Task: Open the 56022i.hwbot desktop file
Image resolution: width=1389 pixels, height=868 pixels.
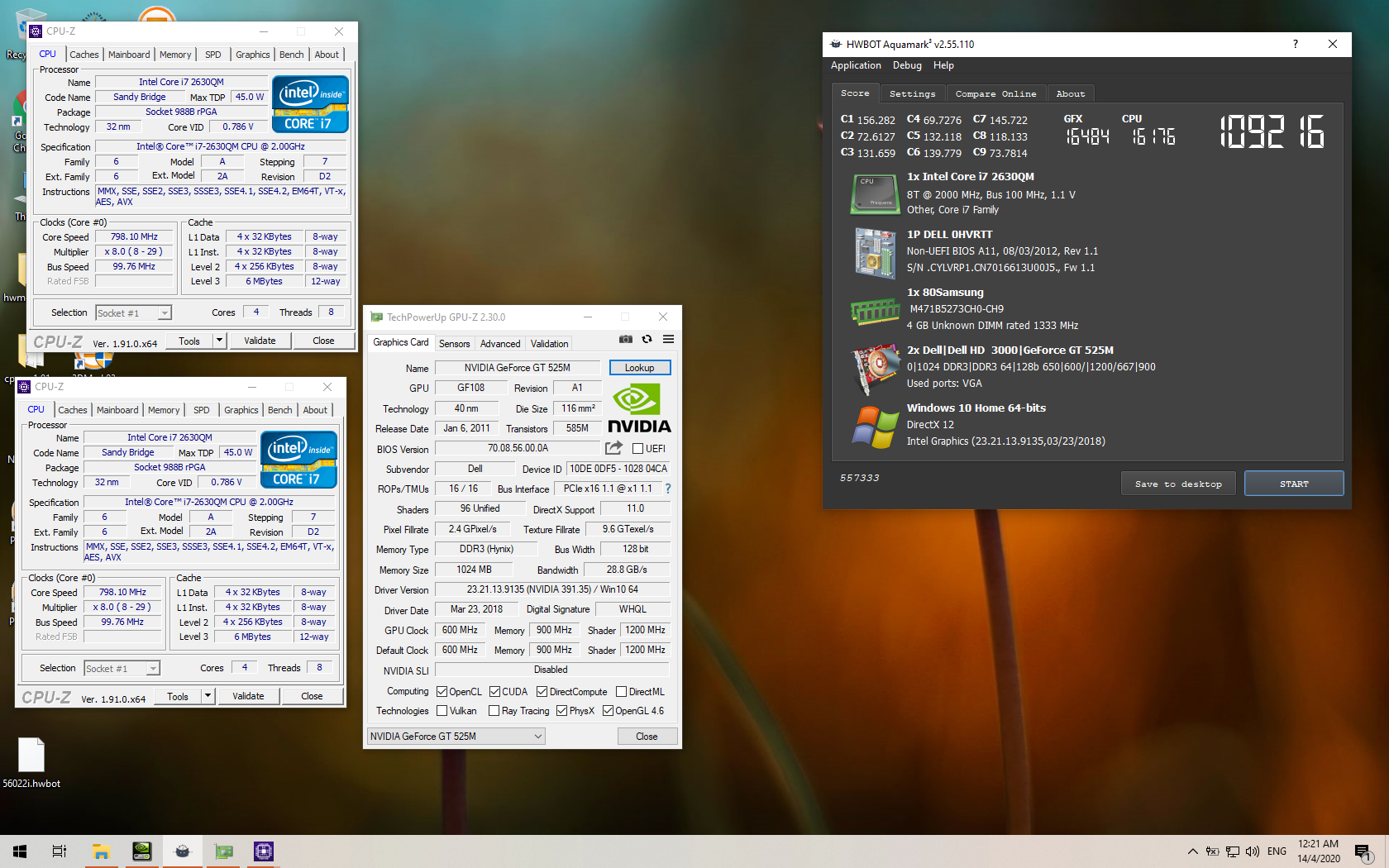Action: pyautogui.click(x=31, y=762)
